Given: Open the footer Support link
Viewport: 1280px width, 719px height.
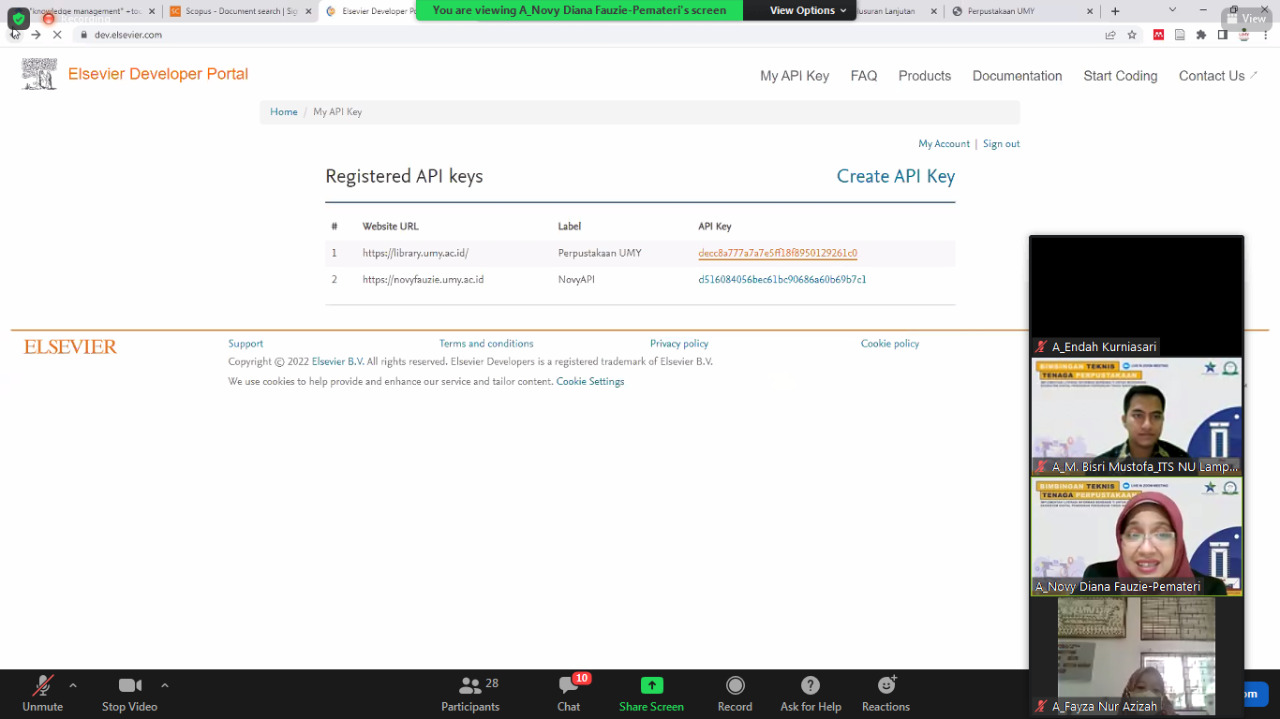Looking at the screenshot, I should [245, 344].
